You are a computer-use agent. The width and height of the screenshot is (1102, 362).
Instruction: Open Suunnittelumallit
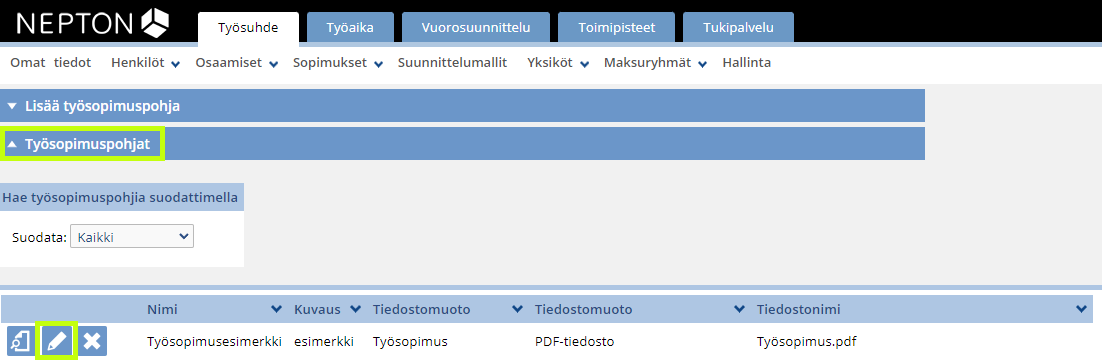pyautogui.click(x=453, y=63)
